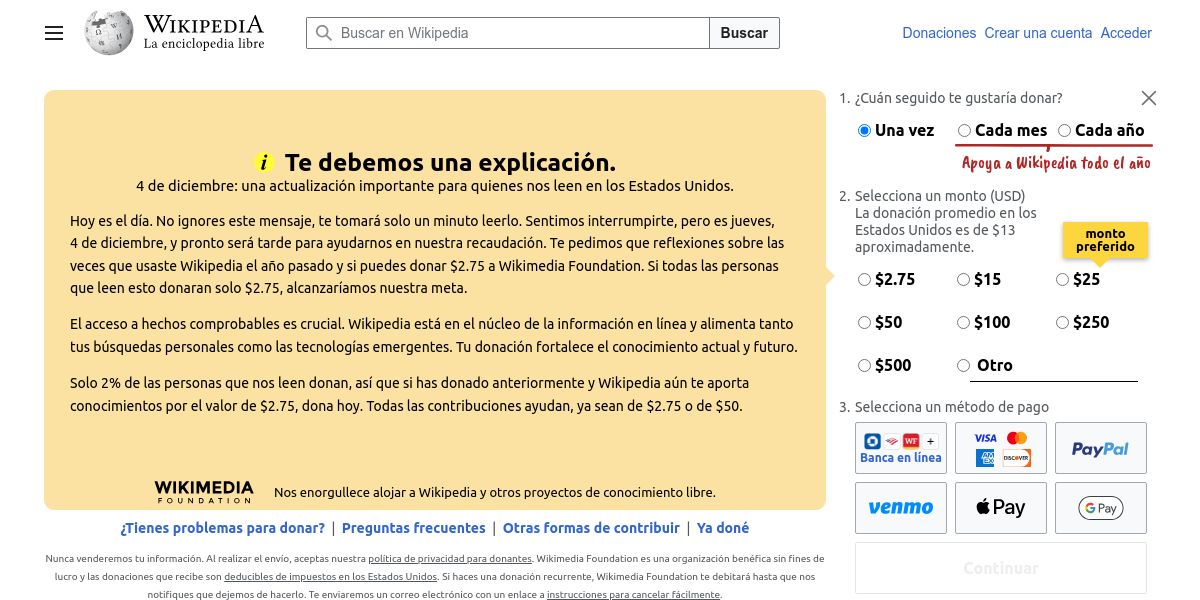Select the $500 amount
Screen dimensions: 1200x600
click(x=864, y=366)
